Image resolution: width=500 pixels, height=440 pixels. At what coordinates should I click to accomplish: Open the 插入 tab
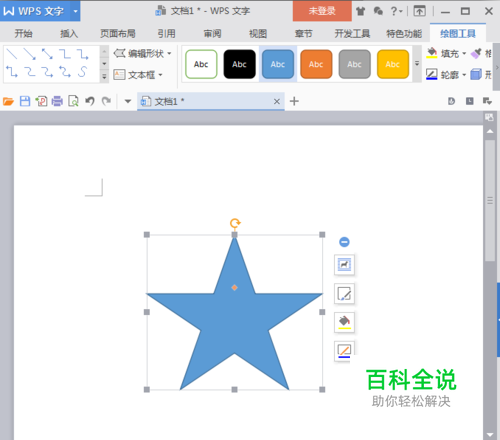(69, 34)
